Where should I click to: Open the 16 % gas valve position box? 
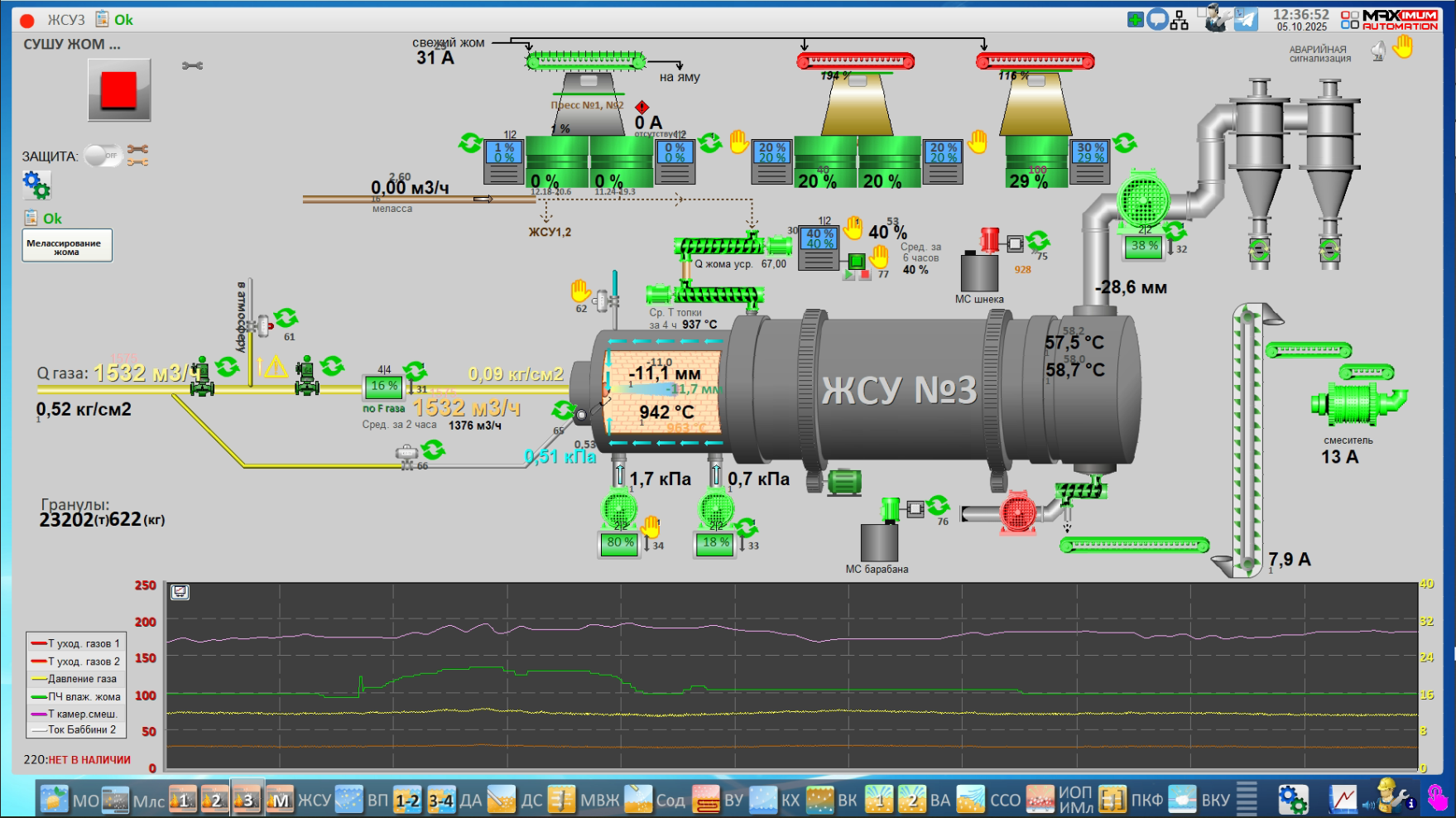tap(383, 387)
